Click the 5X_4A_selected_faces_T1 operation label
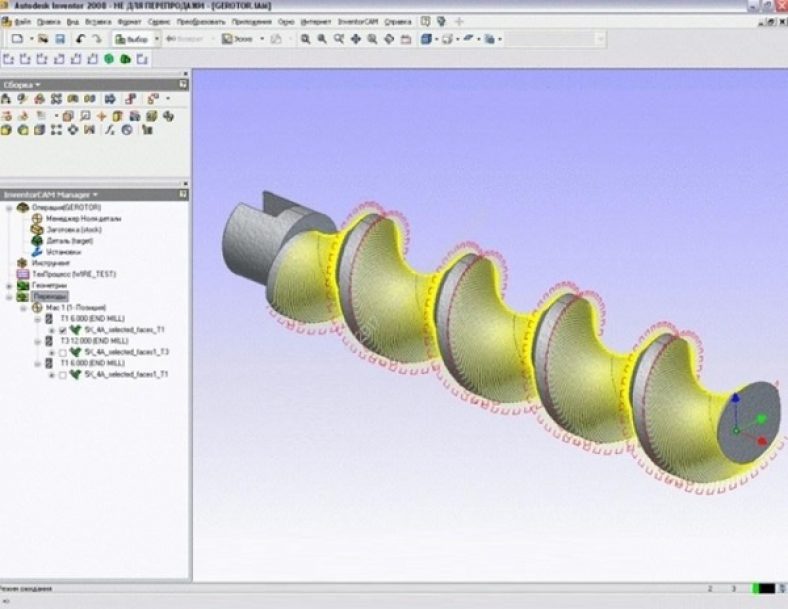 tap(125, 330)
